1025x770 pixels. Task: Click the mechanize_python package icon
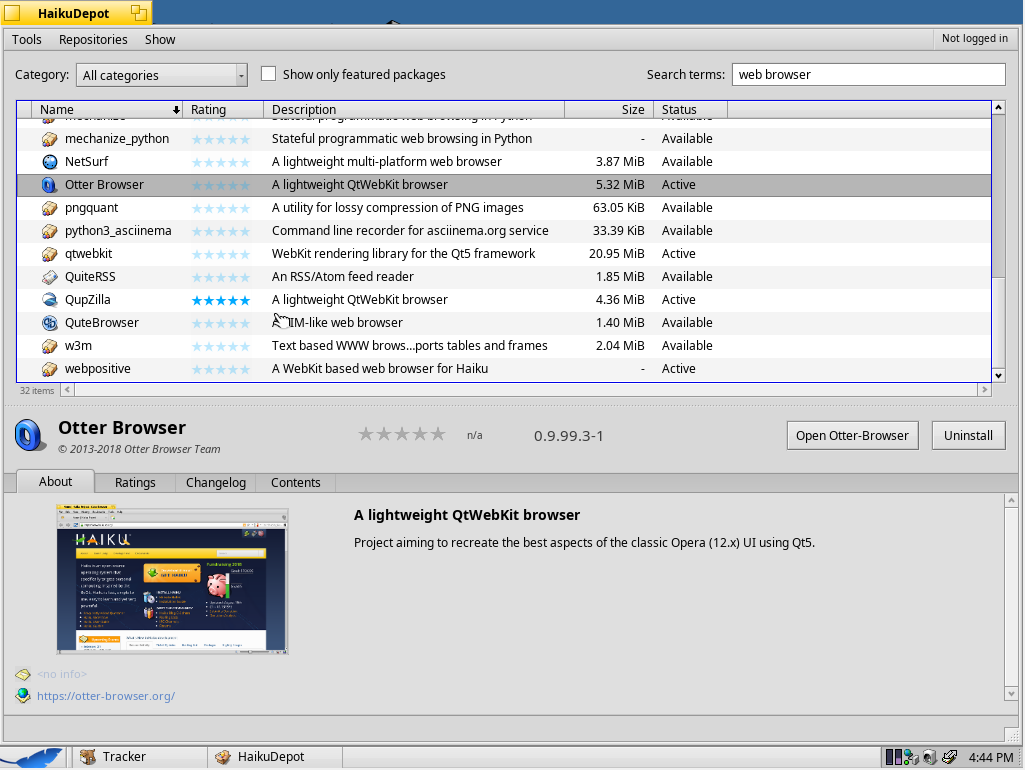click(x=50, y=139)
